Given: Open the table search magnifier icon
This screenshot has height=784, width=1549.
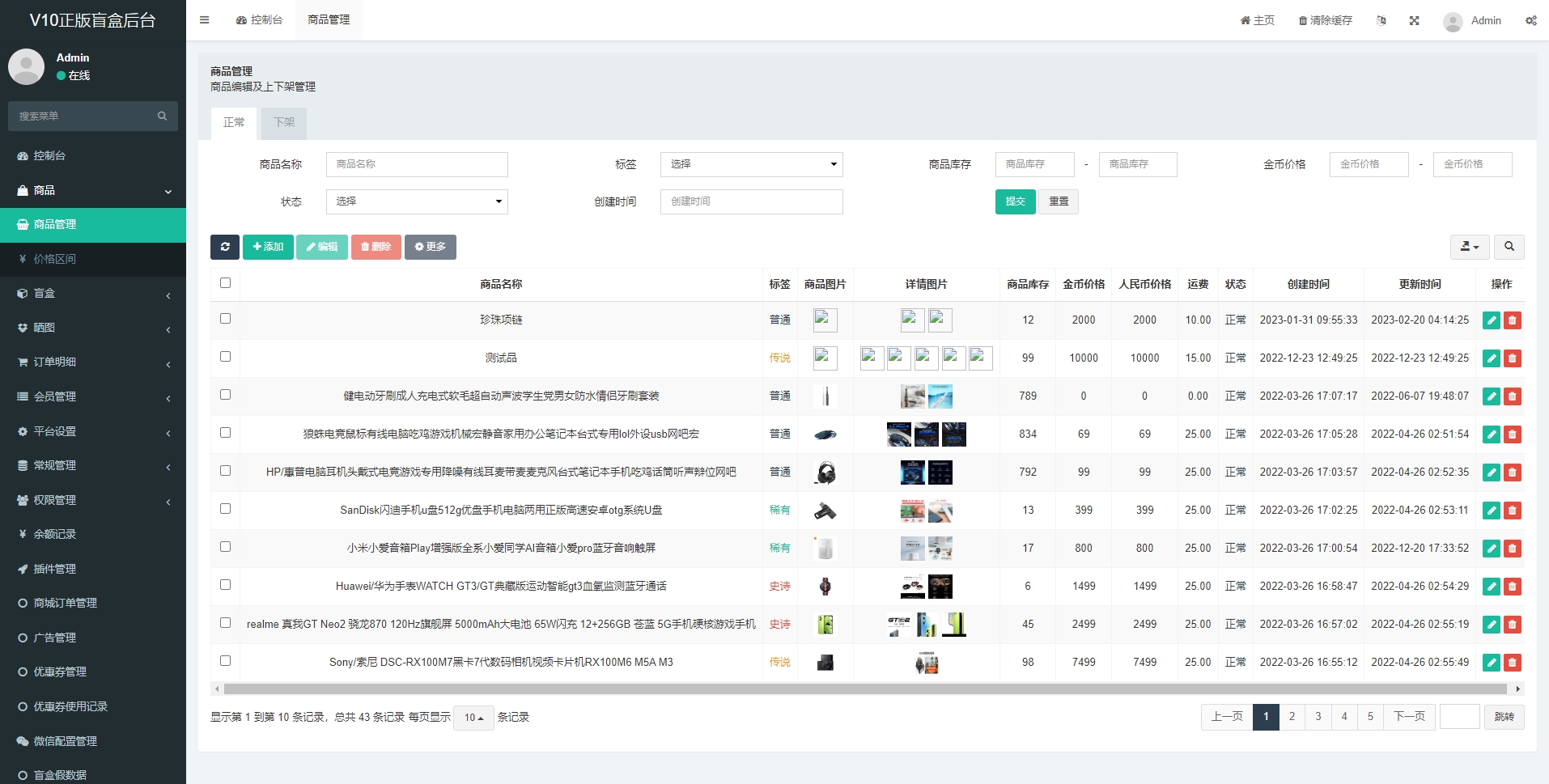Looking at the screenshot, I should pyautogui.click(x=1509, y=247).
